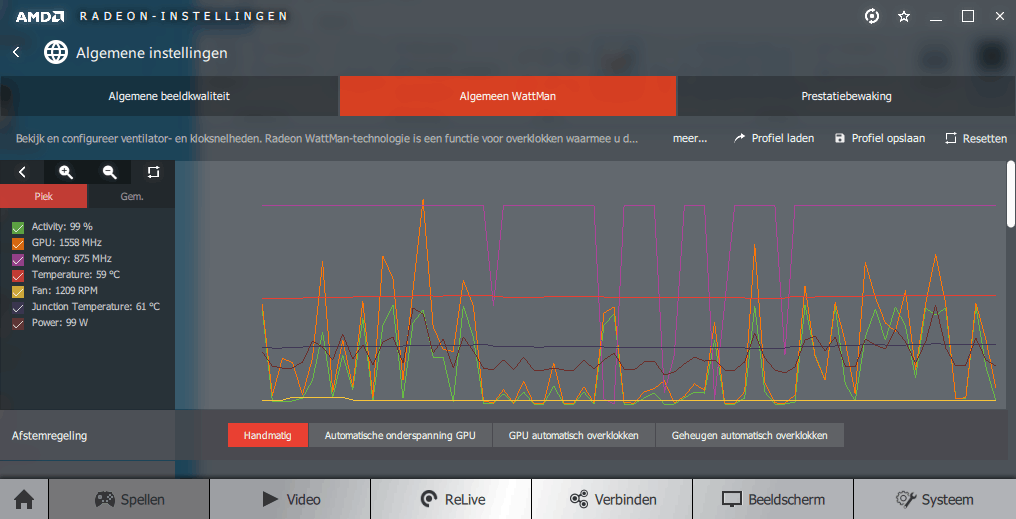Zoom out on the performance graph

point(110,172)
